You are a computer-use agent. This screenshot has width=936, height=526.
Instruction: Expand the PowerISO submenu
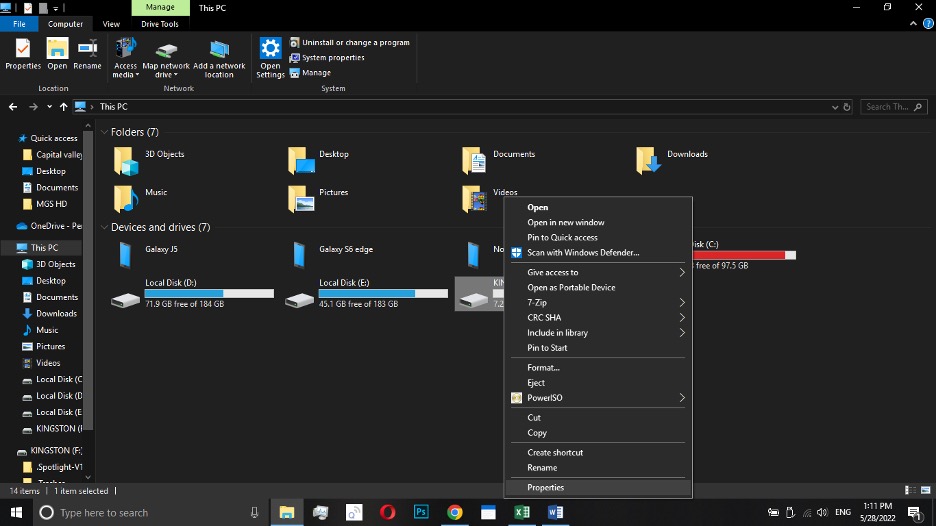(598, 398)
